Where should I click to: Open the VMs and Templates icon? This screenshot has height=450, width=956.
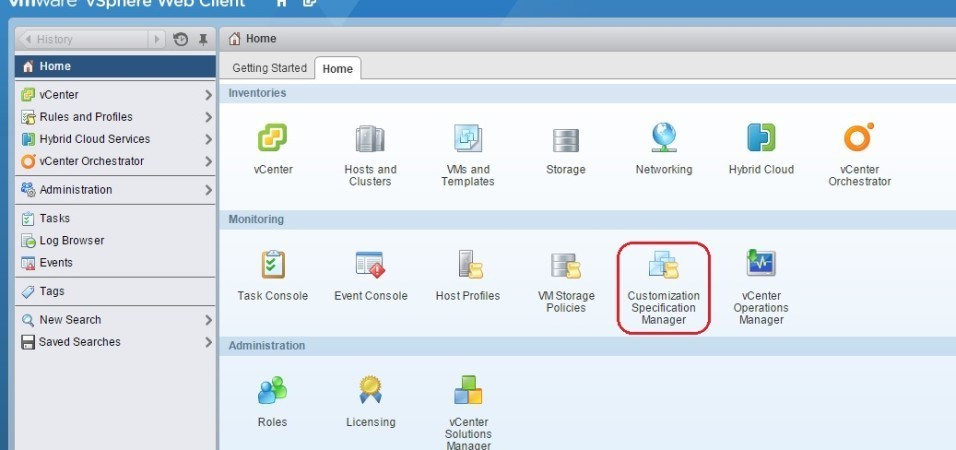(x=468, y=138)
